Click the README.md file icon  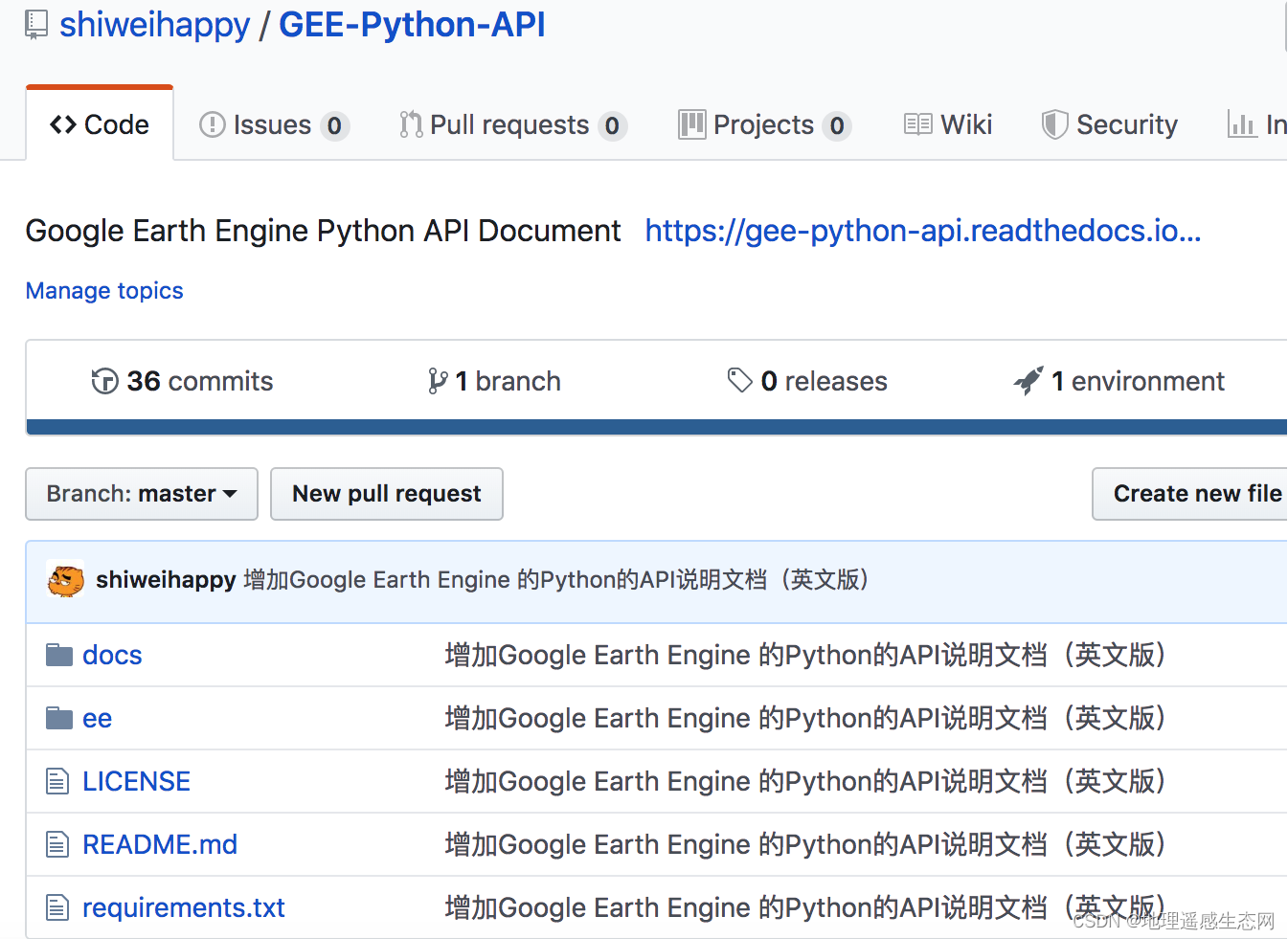point(57,845)
